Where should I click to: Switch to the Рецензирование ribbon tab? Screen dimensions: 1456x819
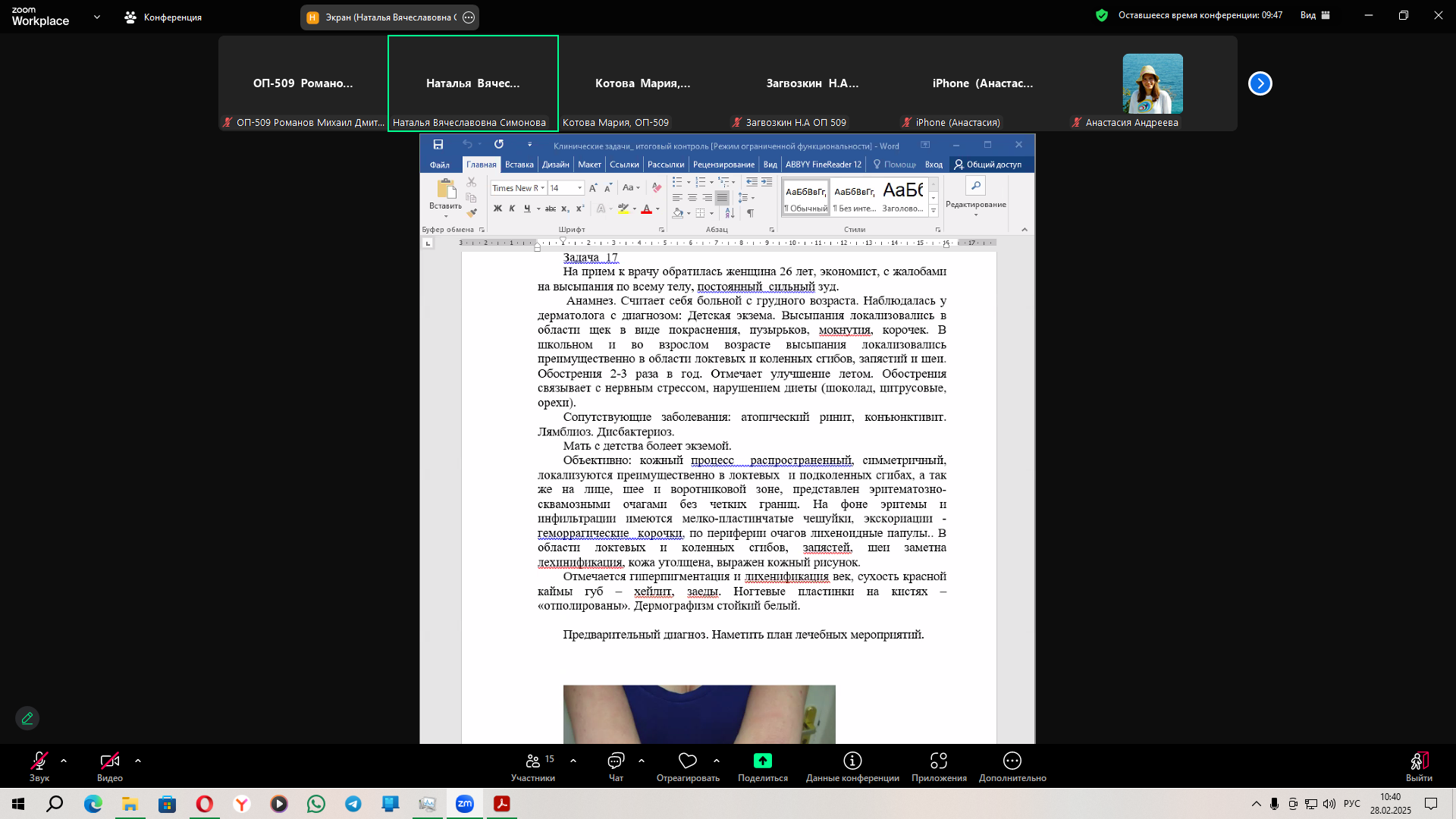point(723,165)
